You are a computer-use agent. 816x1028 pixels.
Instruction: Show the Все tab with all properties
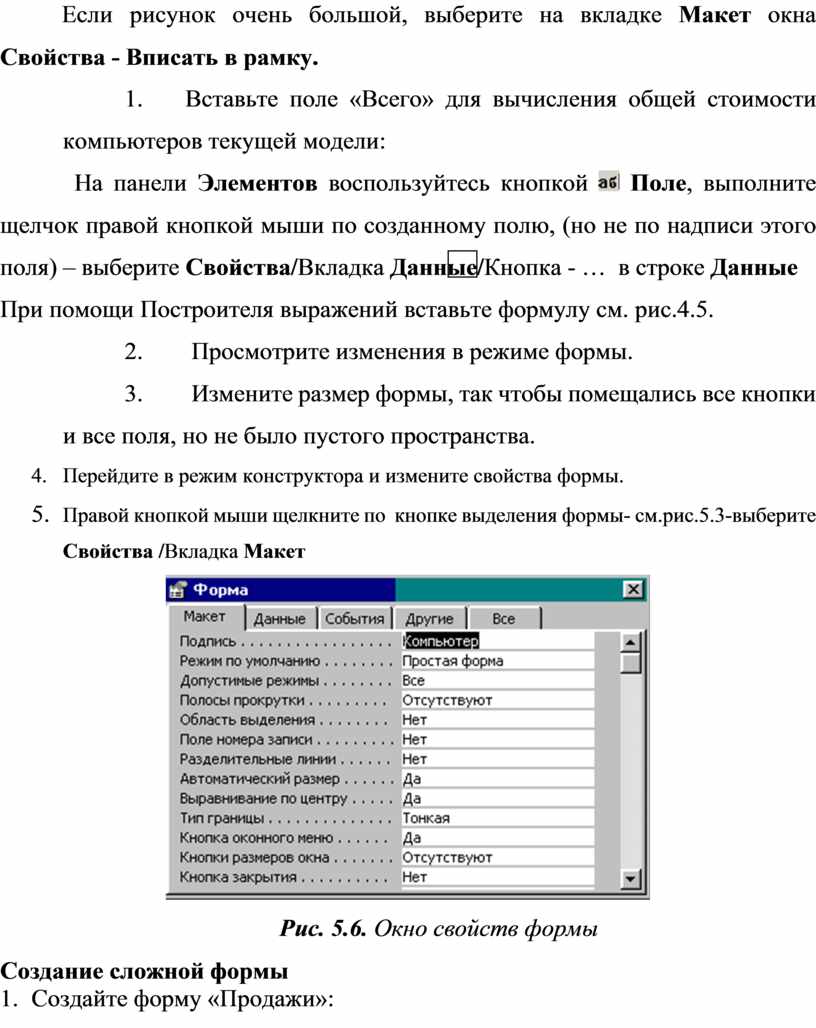pyautogui.click(x=504, y=619)
